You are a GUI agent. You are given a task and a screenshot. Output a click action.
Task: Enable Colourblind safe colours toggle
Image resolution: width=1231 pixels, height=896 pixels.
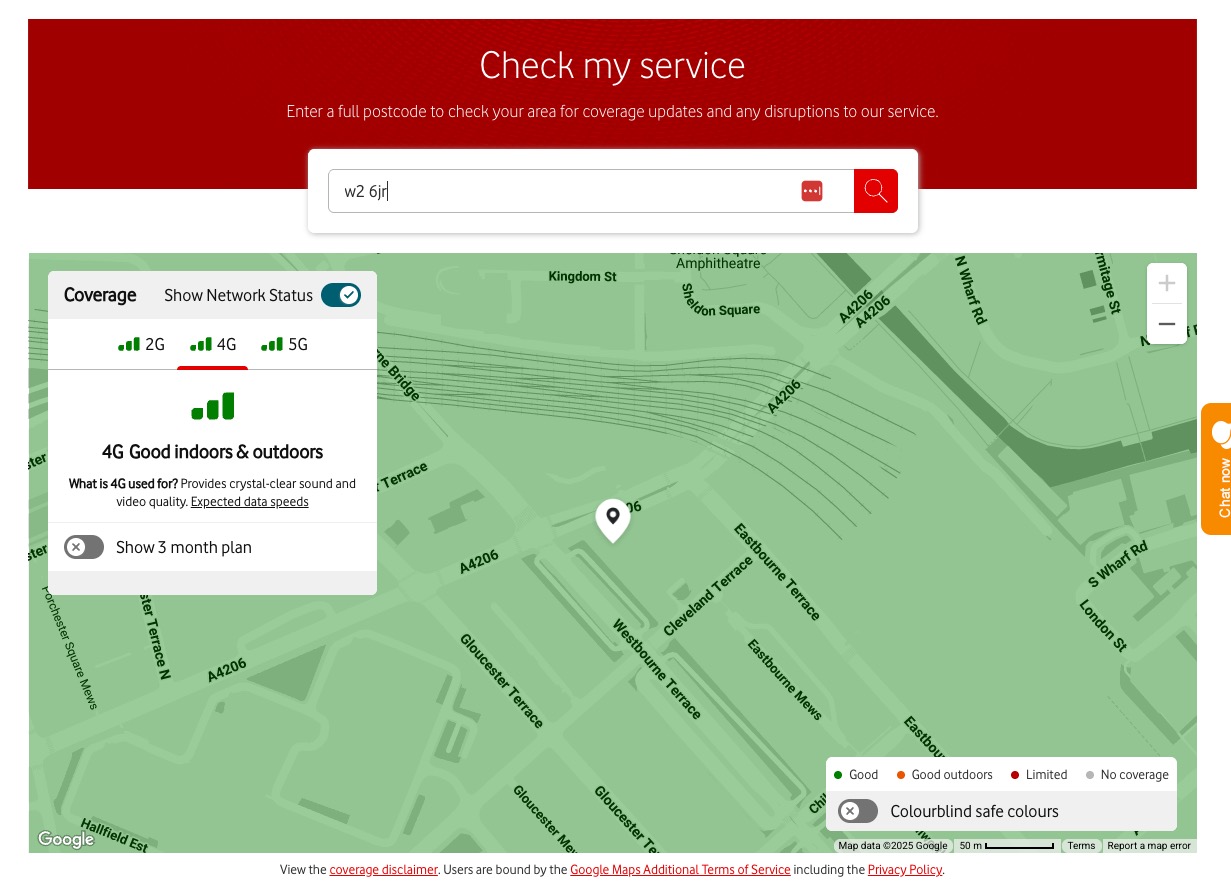click(858, 811)
